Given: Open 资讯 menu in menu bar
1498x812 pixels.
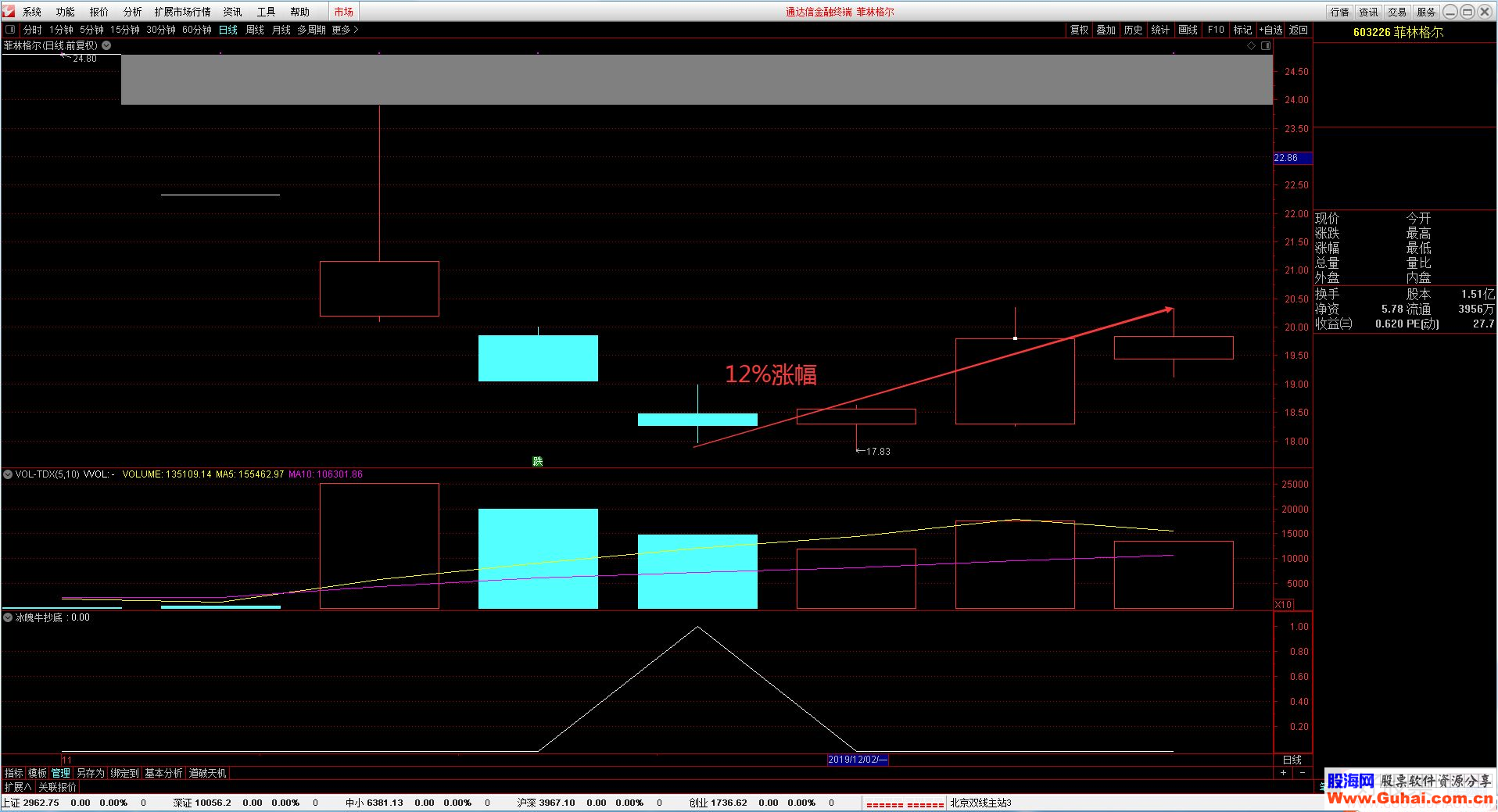Looking at the screenshot, I should coord(232,12).
